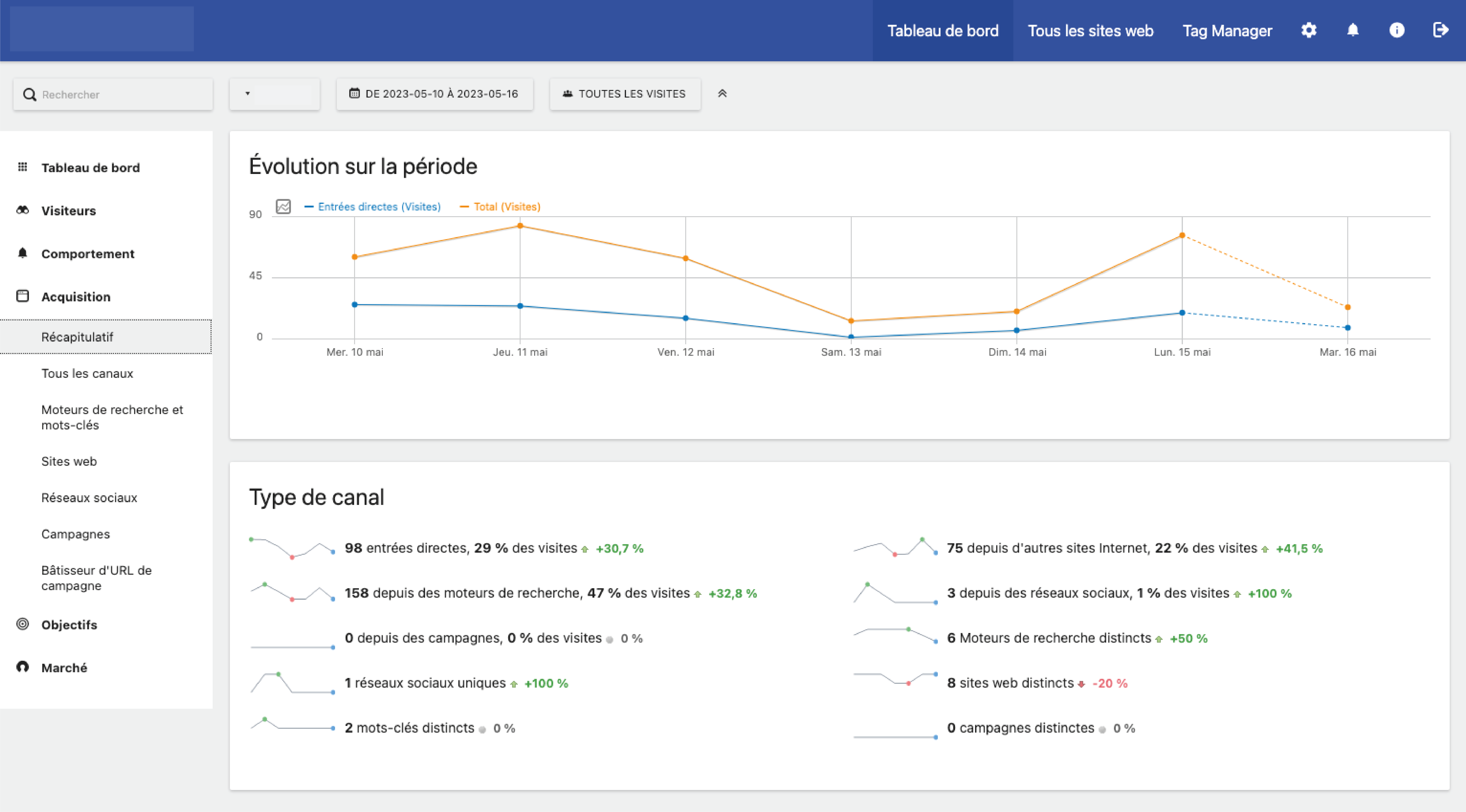The height and width of the screenshot is (812, 1466).
Task: Collapse the Acquisition sidebar section
Action: (76, 297)
